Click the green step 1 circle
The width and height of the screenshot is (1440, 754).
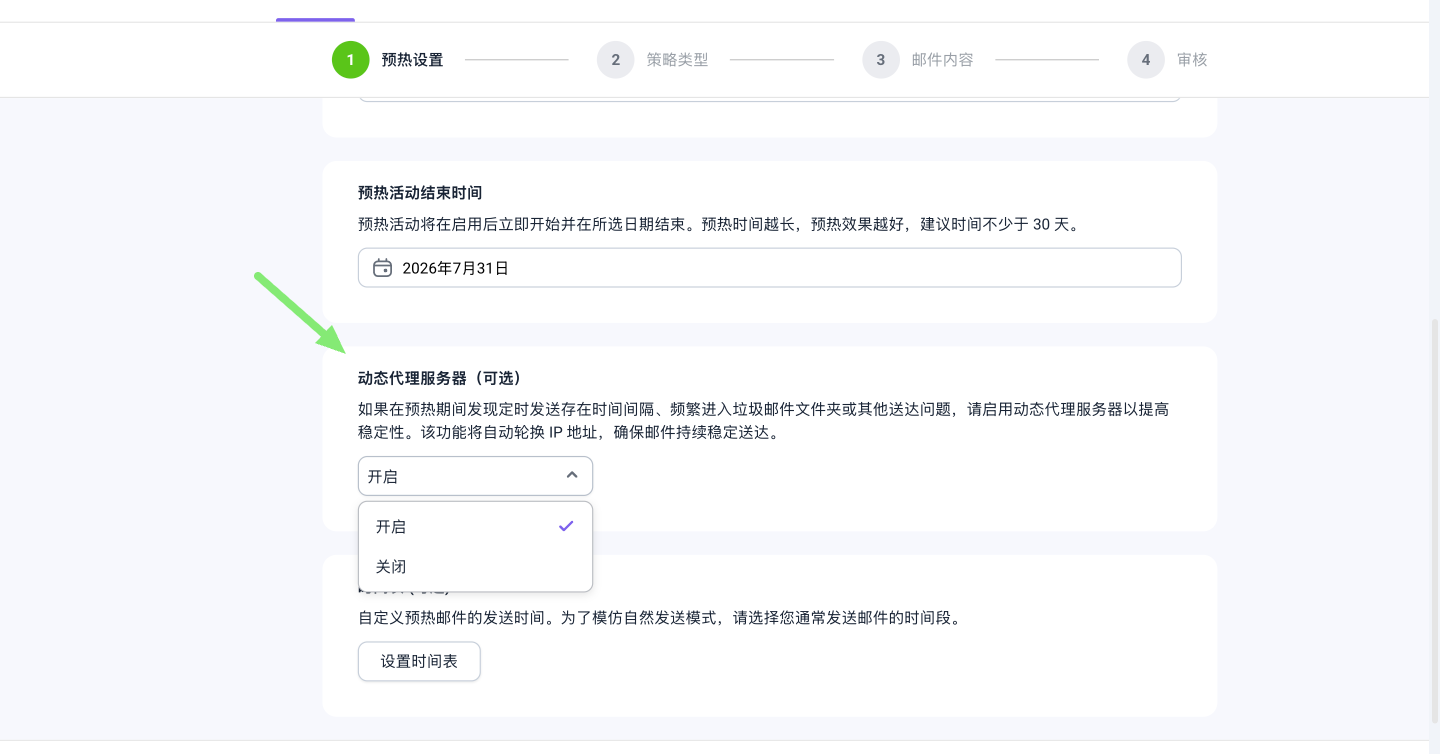[x=350, y=60]
